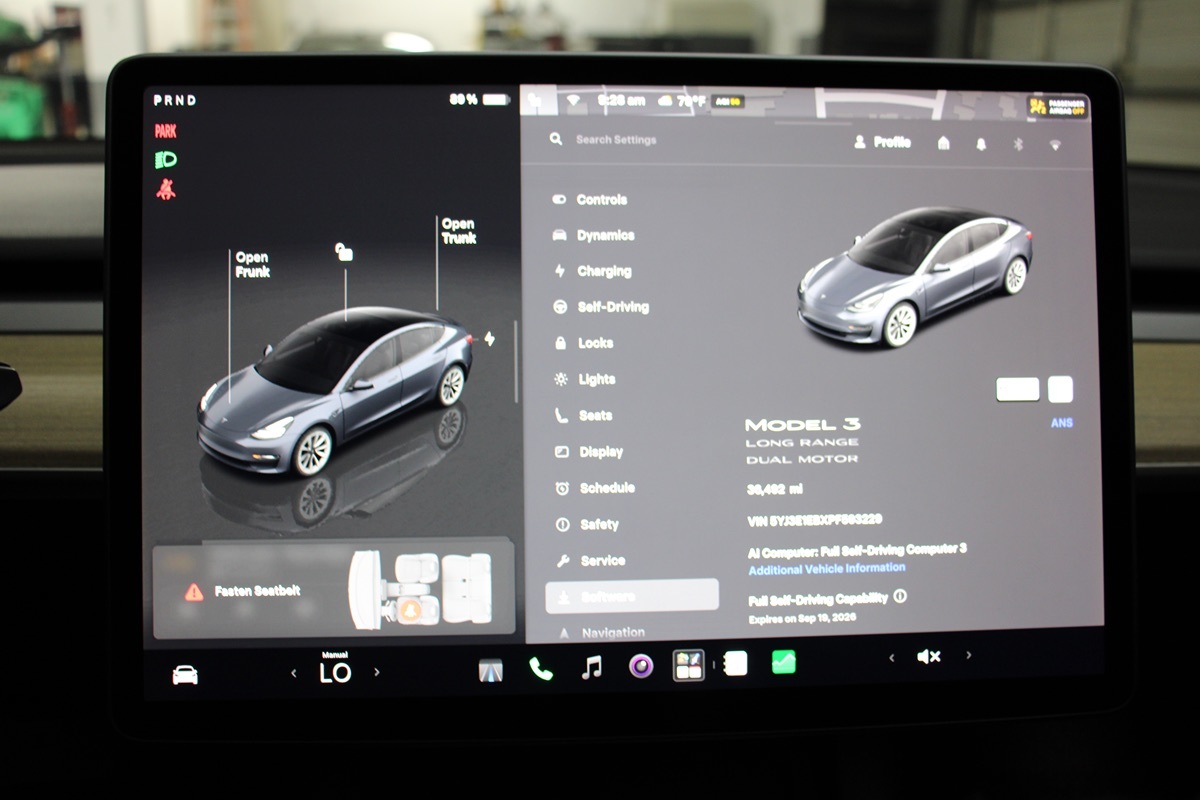Tap info icon beside Full Self-Driving Capability
1200x800 pixels.
pos(900,596)
